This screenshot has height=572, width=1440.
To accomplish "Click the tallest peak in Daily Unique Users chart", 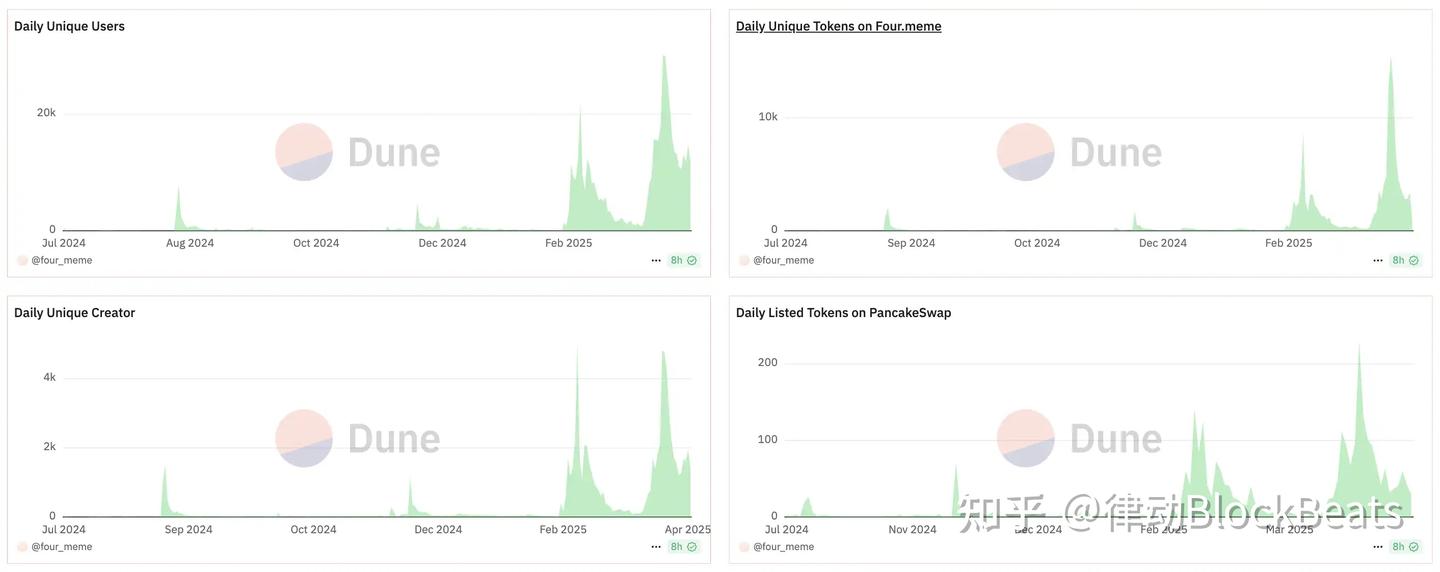I will 664,58.
